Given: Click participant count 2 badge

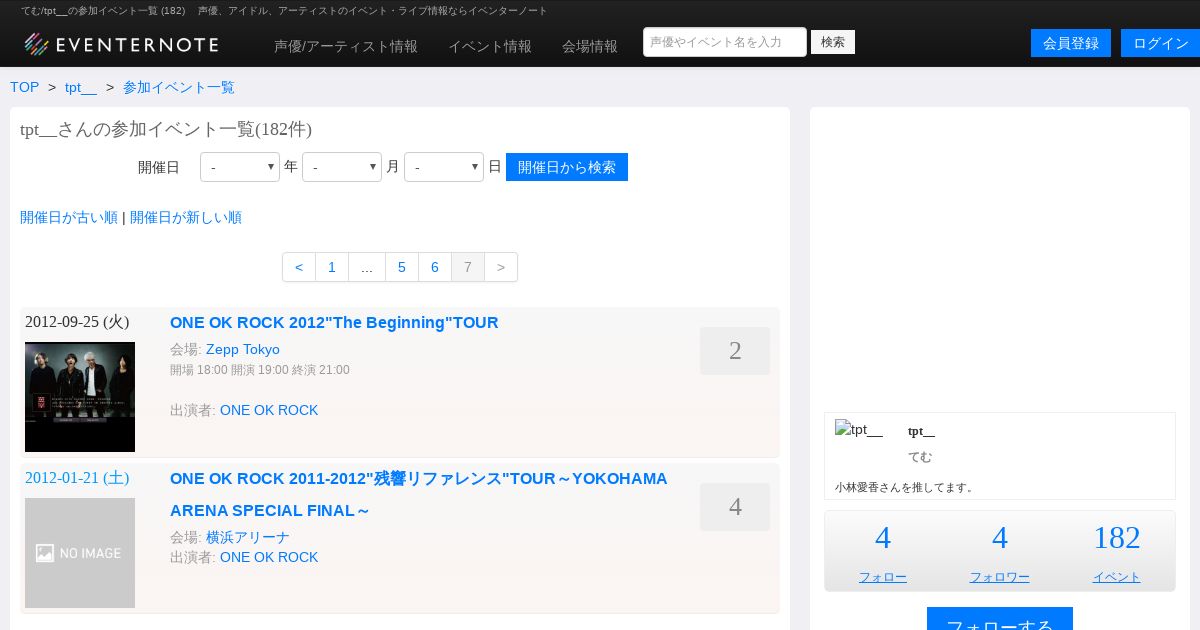Looking at the screenshot, I should coord(735,351).
